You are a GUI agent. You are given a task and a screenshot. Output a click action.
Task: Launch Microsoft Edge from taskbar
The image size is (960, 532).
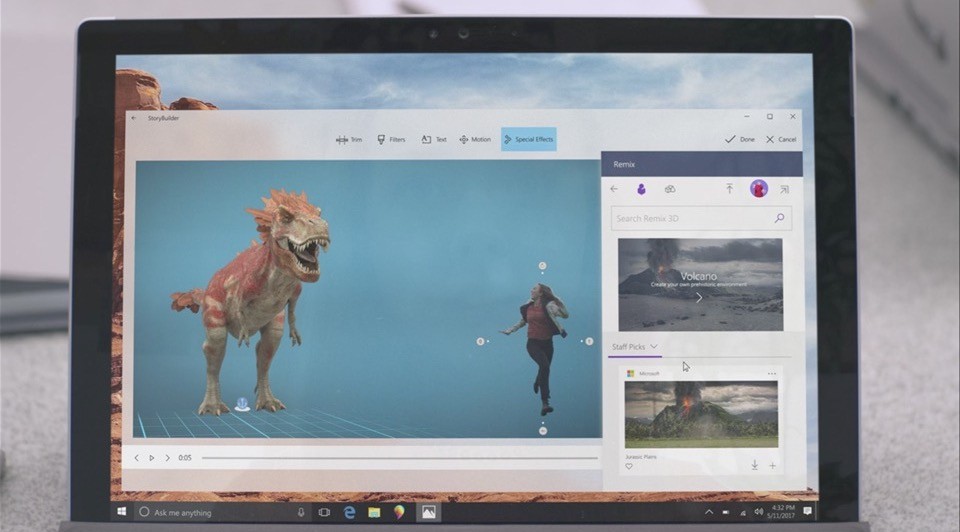point(350,512)
